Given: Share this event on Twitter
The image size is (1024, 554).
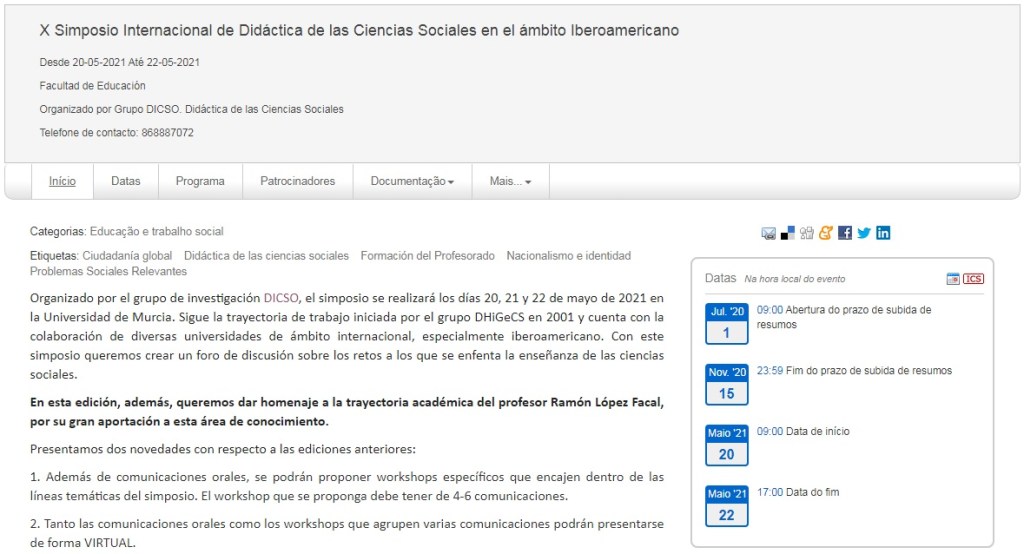Looking at the screenshot, I should point(864,233).
